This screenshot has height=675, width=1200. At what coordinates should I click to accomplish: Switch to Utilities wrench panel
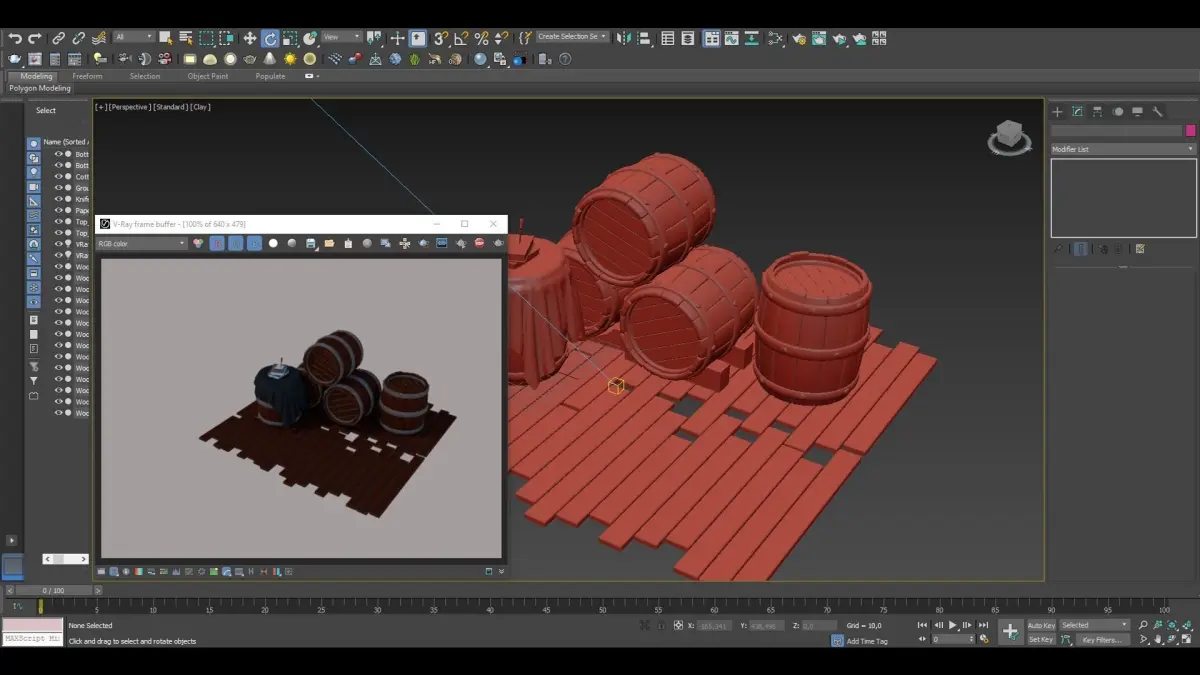[x=1158, y=111]
